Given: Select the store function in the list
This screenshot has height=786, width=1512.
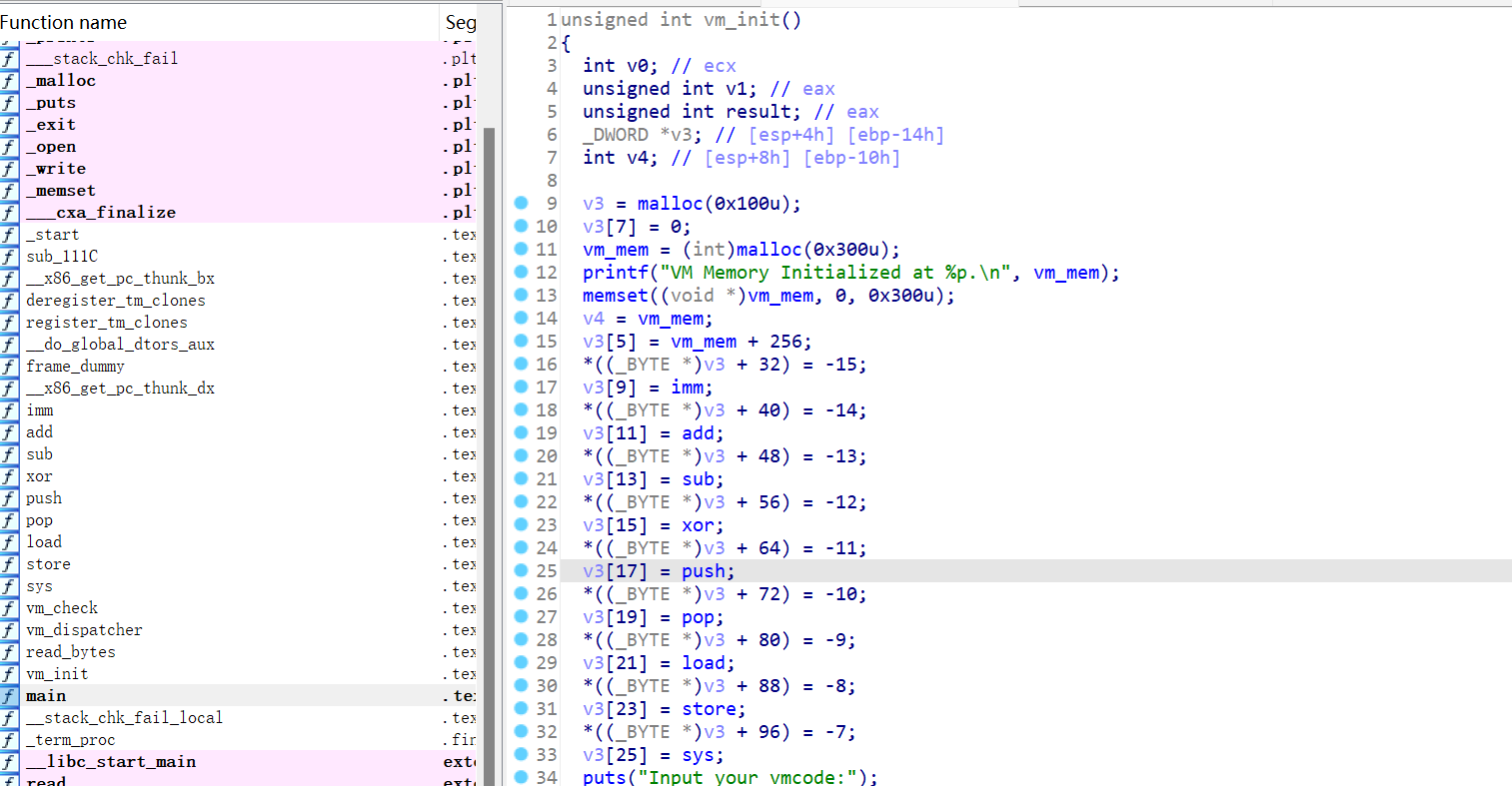Looking at the screenshot, I should [48, 564].
